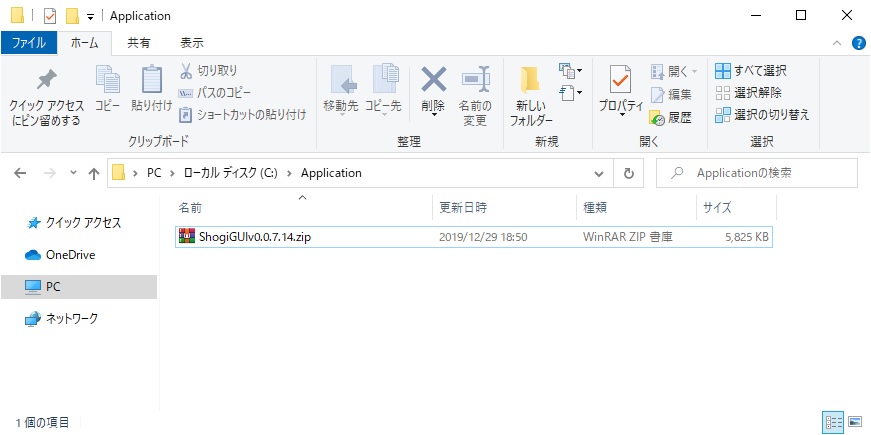Refresh the current folder
The image size is (871, 435).
coord(629,173)
